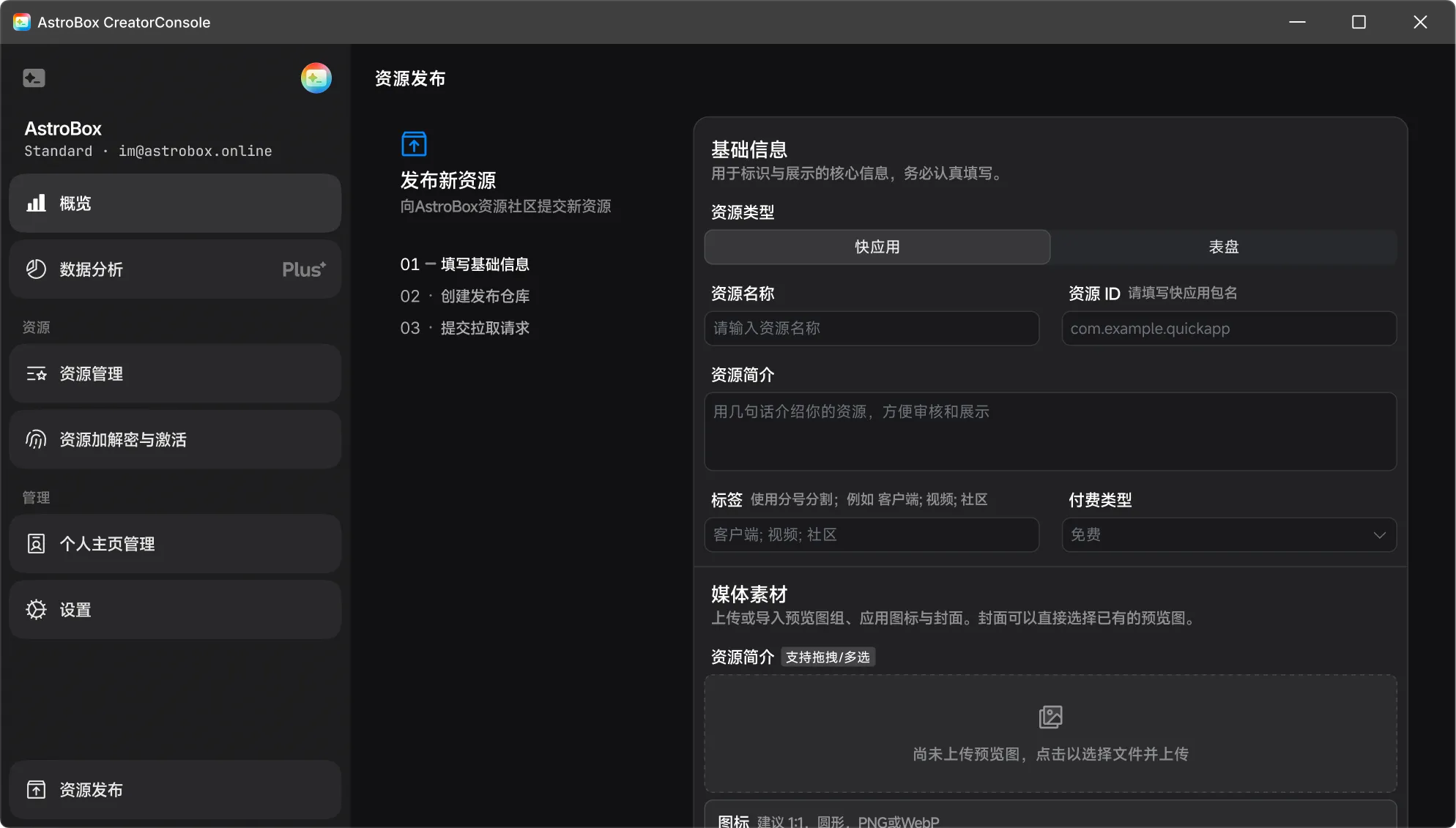Click the AstroBox avatar image
Image resolution: width=1456 pixels, height=828 pixels.
[x=316, y=78]
